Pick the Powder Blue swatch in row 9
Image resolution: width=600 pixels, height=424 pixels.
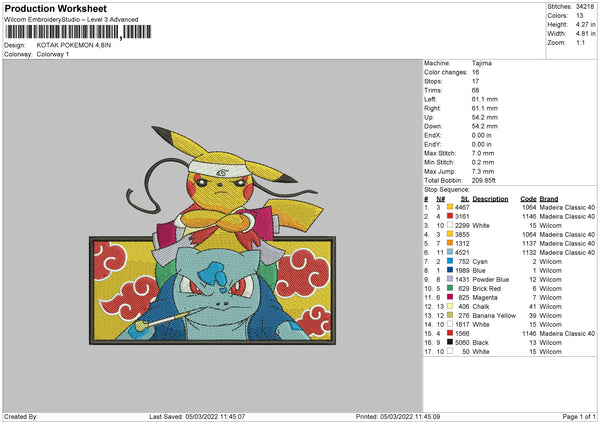450,279
